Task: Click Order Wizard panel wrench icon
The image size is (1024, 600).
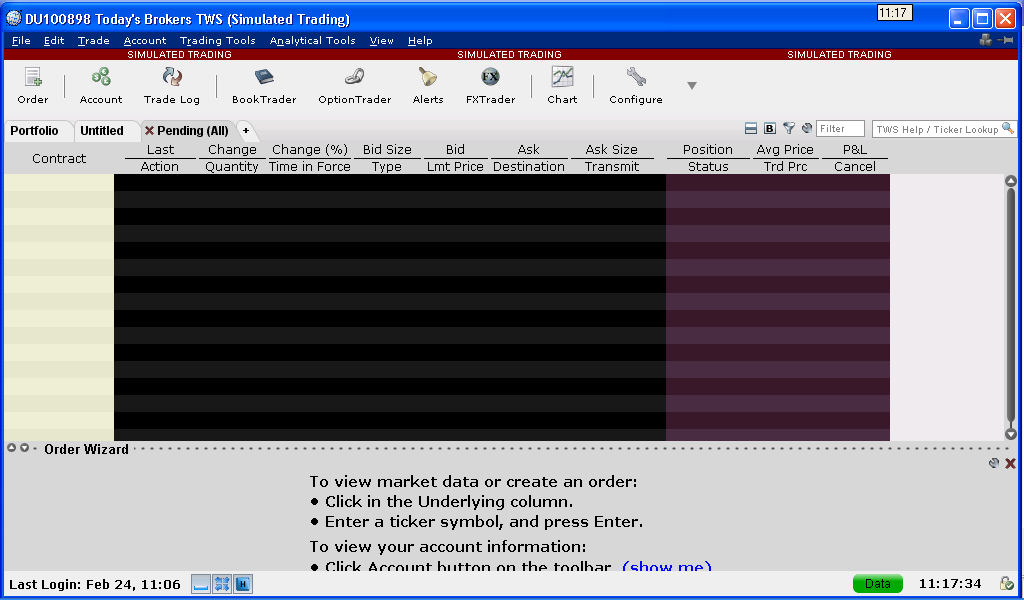Action: tap(994, 463)
